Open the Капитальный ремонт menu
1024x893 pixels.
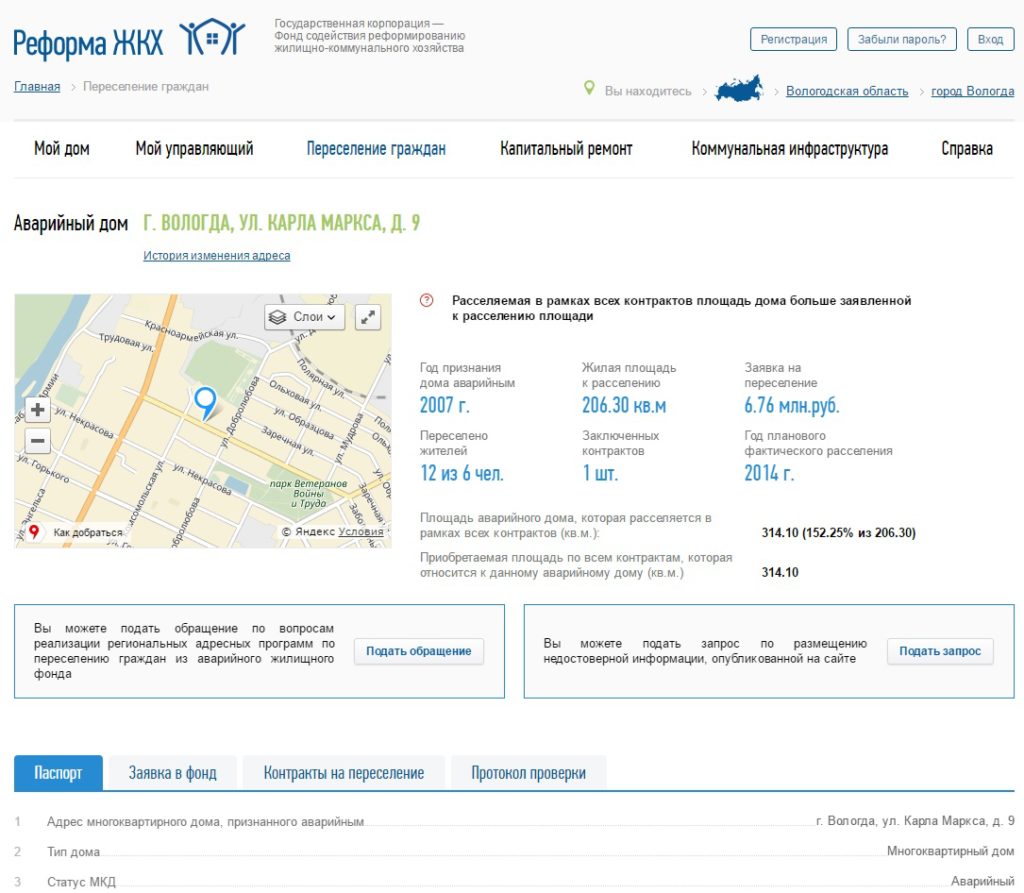(566, 149)
